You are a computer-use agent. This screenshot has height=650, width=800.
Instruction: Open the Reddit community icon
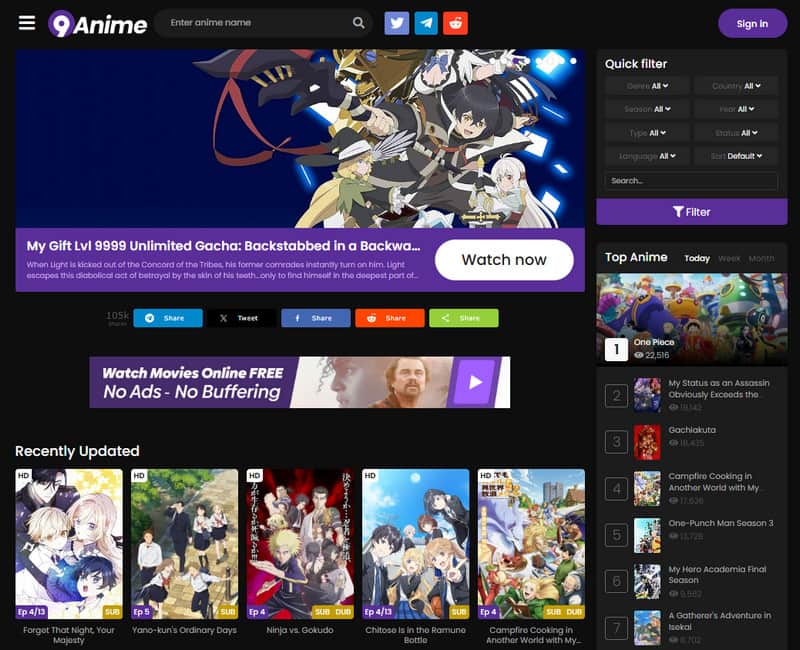coord(456,22)
